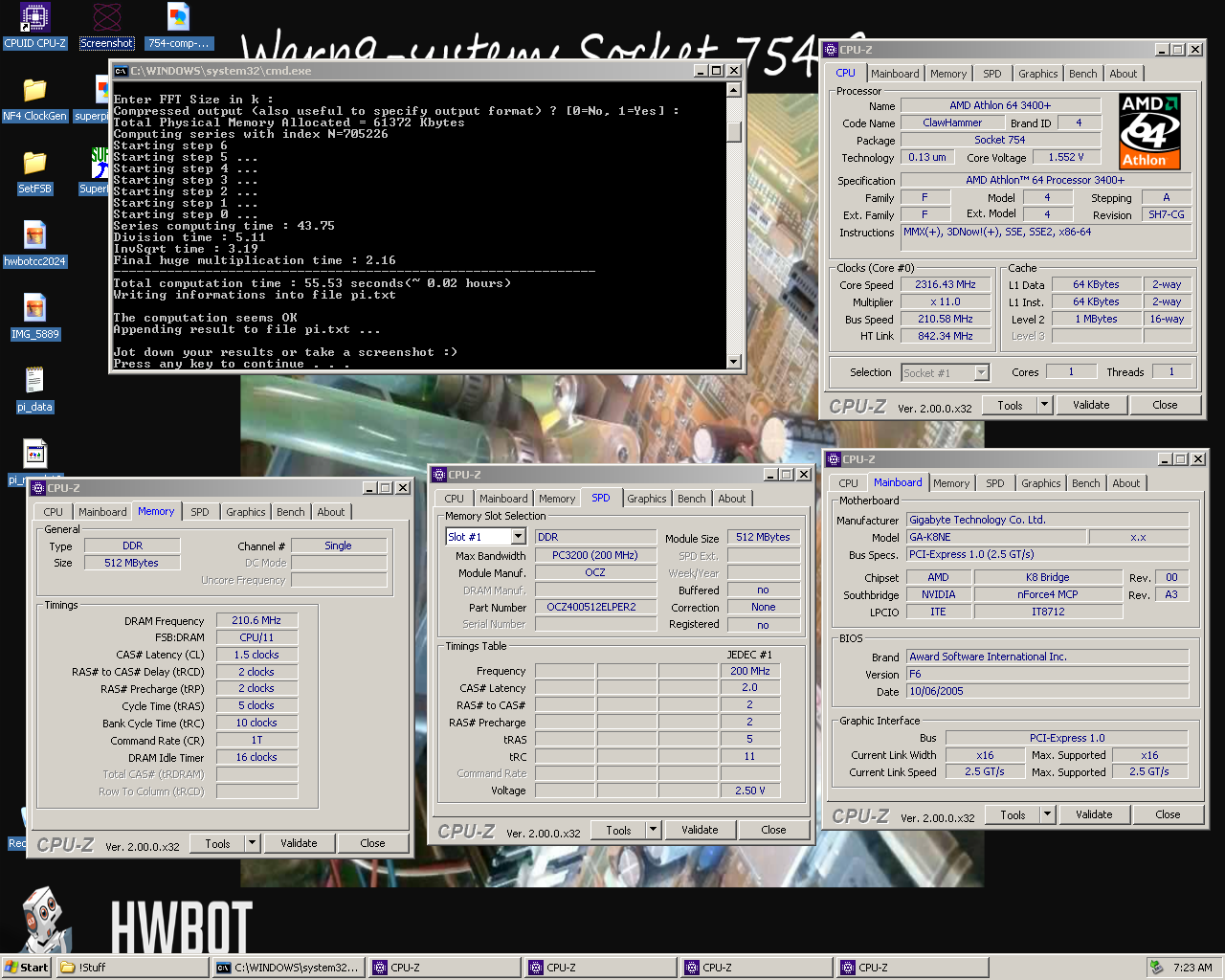Click Validate in the Mainboard CPU-Z window
The image size is (1225, 980).
1094,814
